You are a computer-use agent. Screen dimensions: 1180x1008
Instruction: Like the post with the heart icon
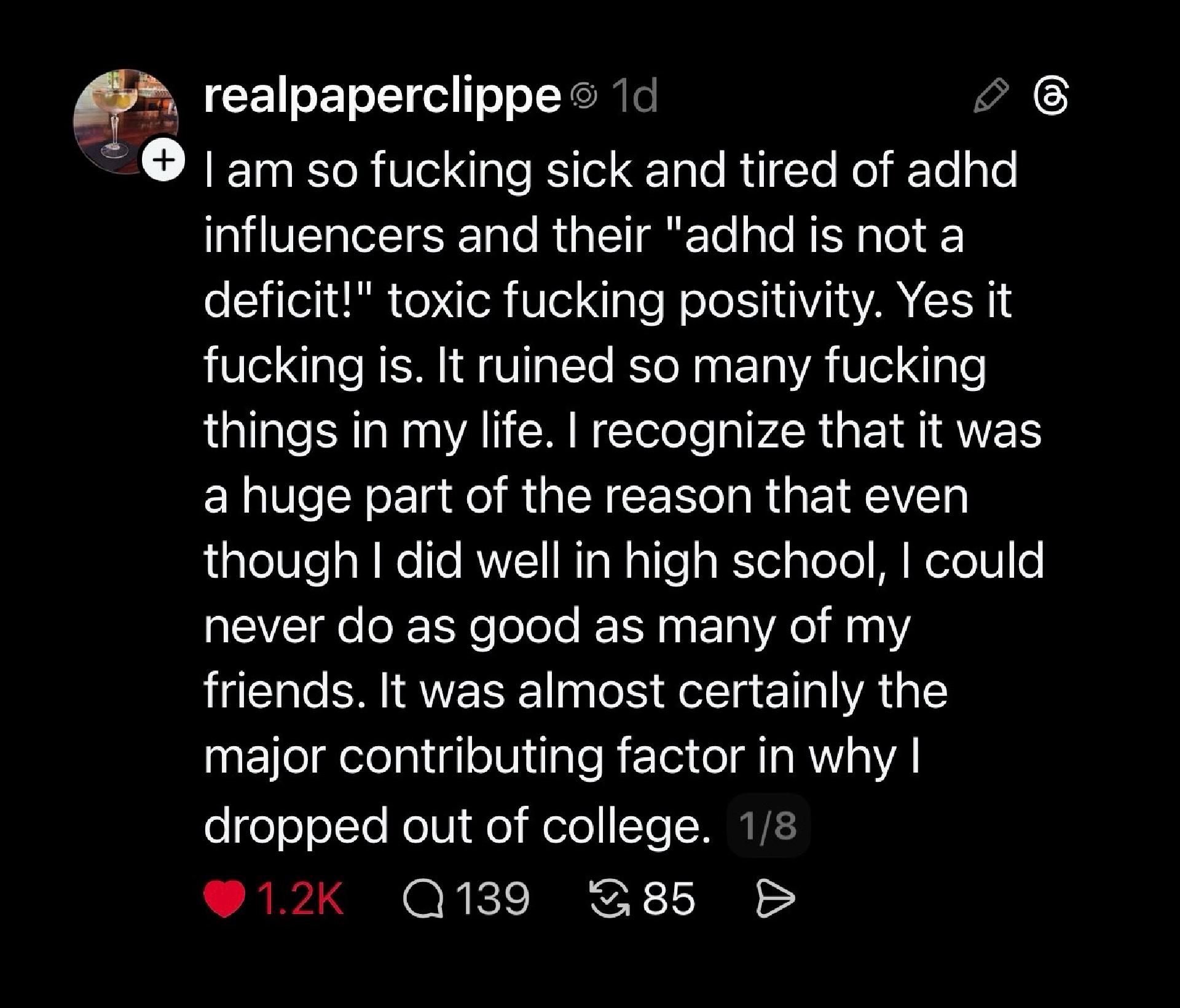224,899
